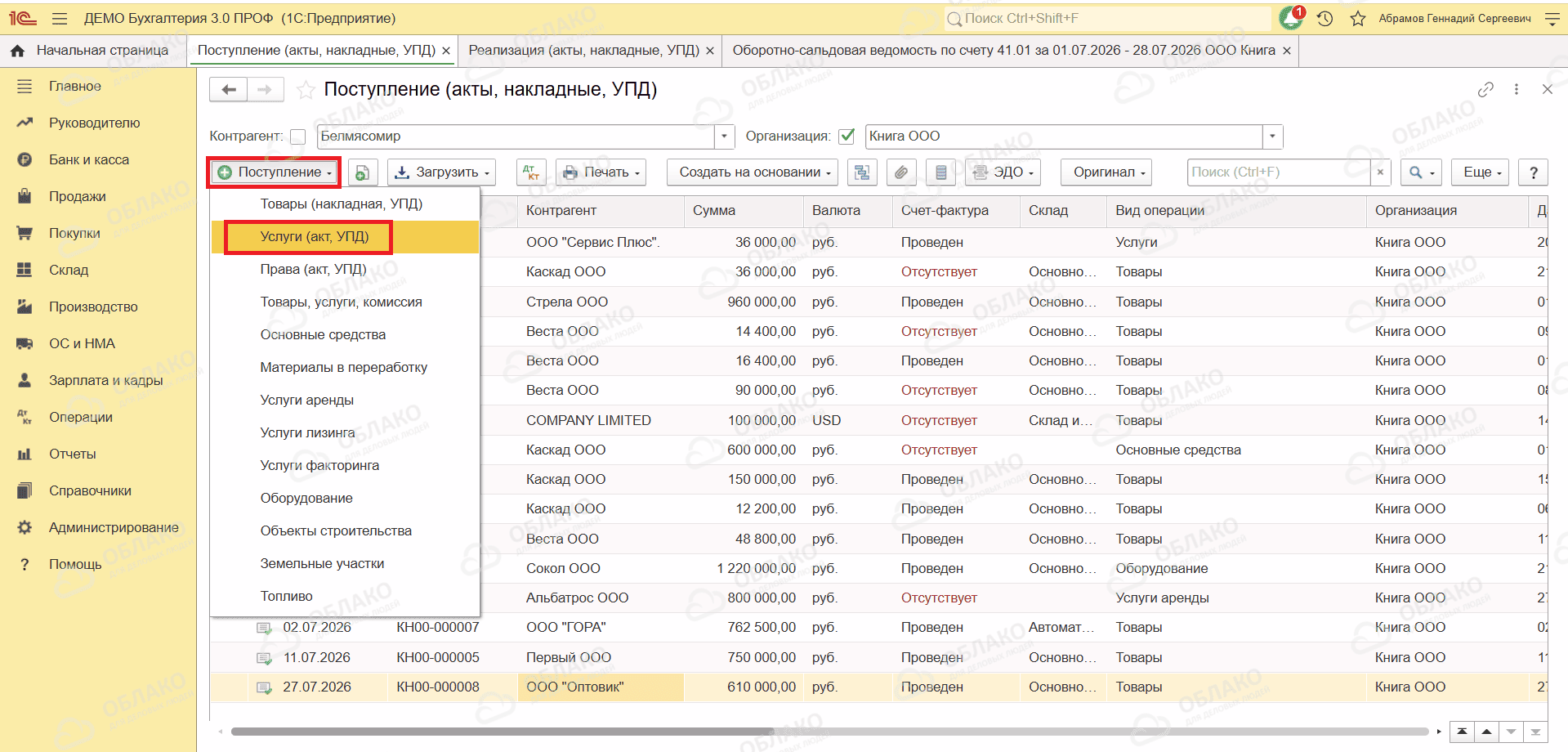This screenshot has height=752, width=1568.
Task: Choose Земельные участки from menu
Action: [x=345, y=564]
